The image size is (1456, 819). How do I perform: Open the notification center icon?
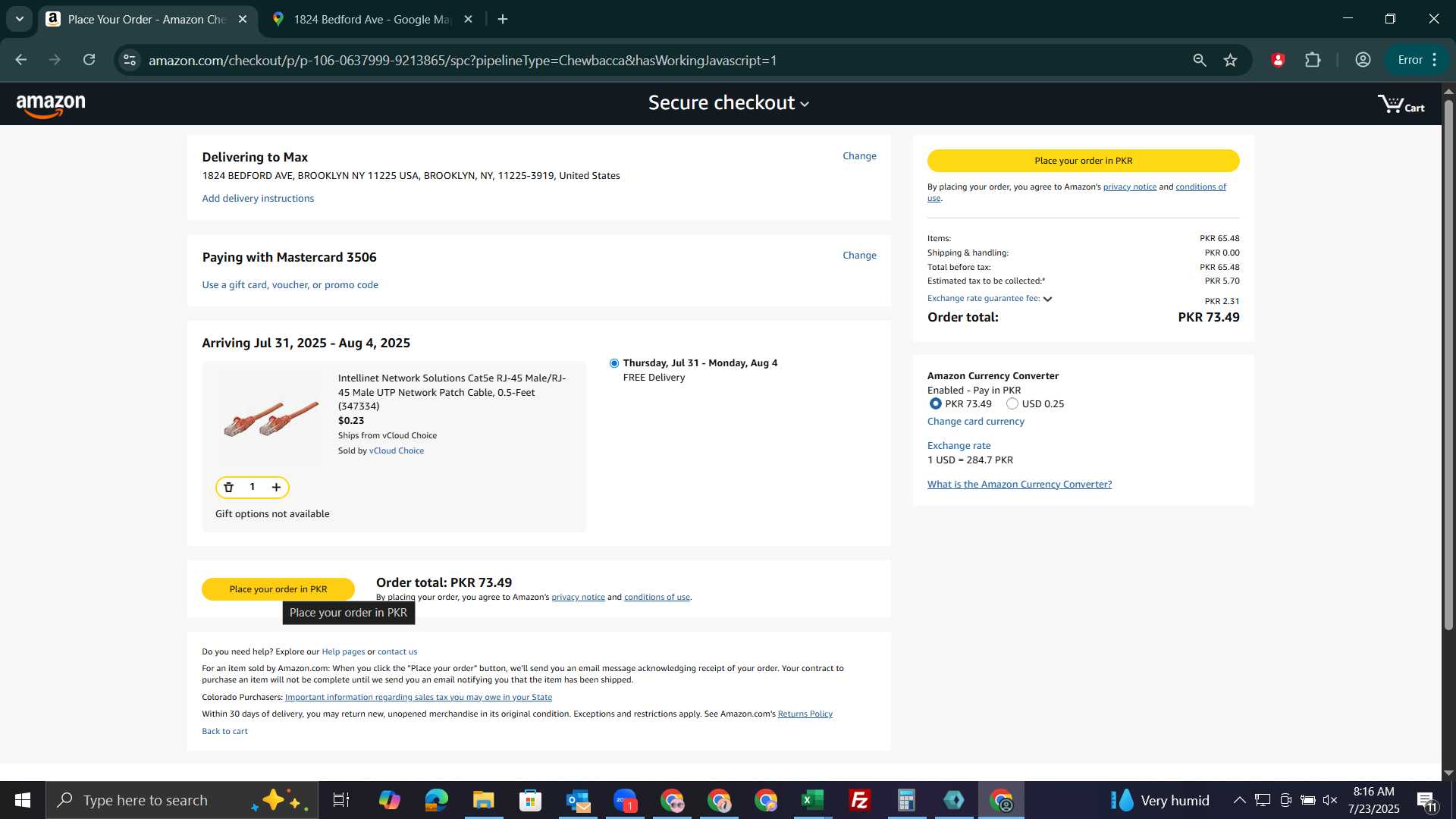[x=1426, y=801]
